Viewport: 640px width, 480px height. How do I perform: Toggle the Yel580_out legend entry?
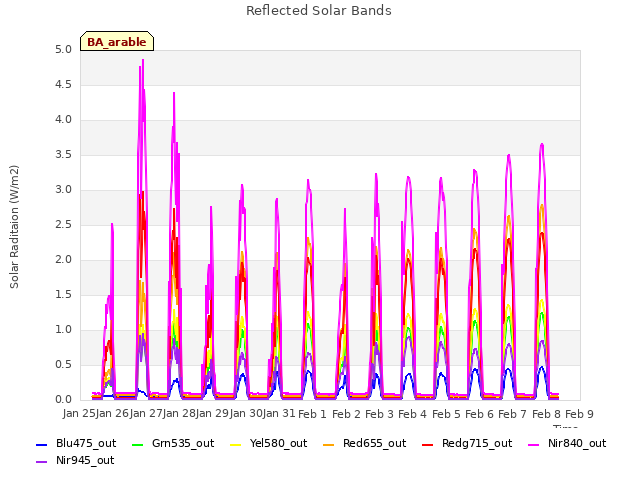pyautogui.click(x=269, y=444)
